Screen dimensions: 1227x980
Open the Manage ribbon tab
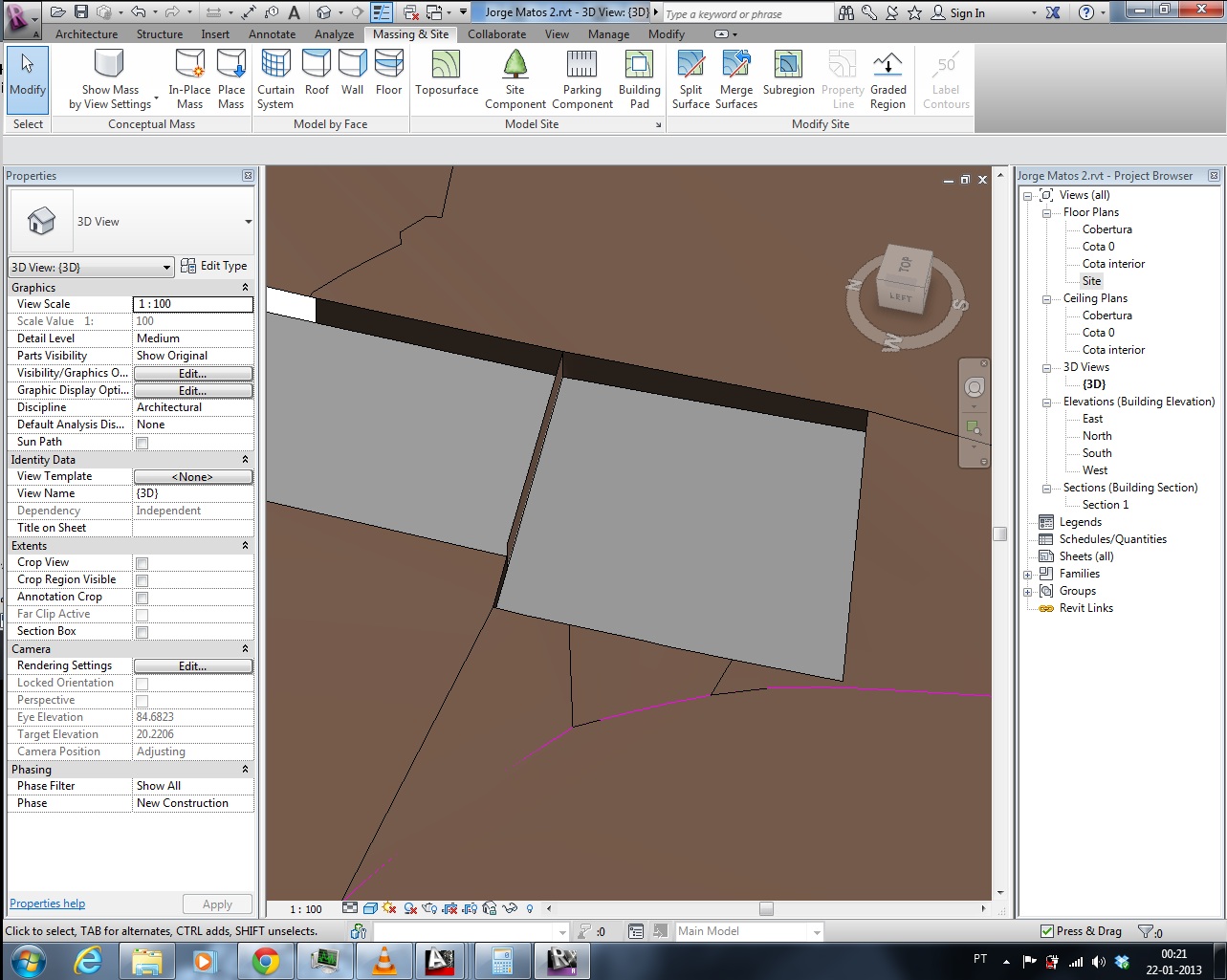click(608, 33)
